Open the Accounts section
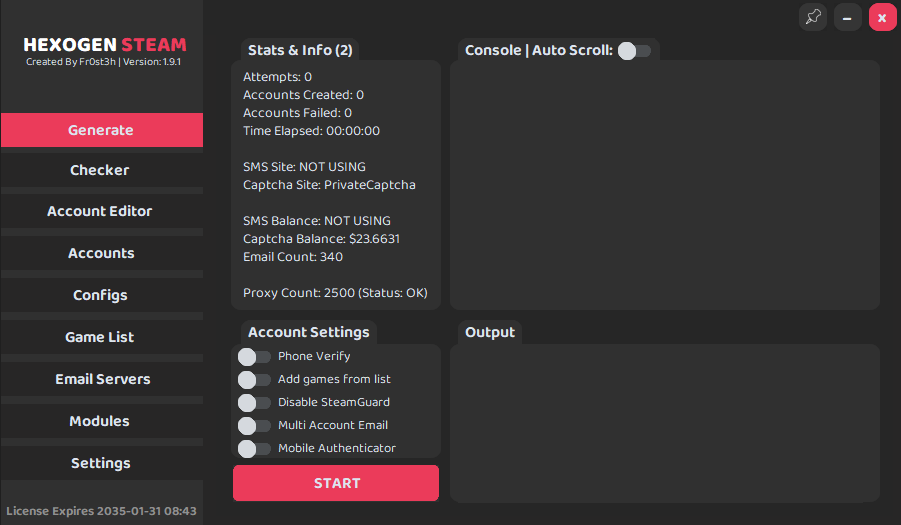Screen dimensions: 901x525 [101, 254]
